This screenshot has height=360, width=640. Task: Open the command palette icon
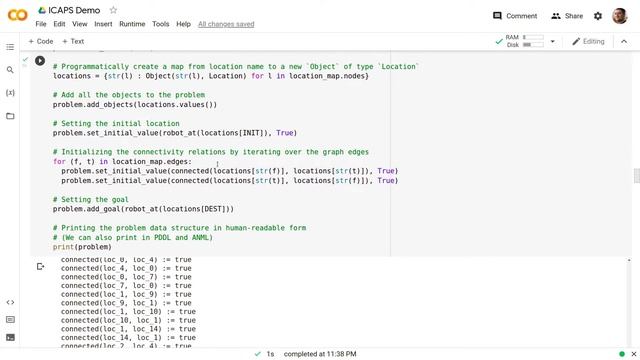[10, 320]
